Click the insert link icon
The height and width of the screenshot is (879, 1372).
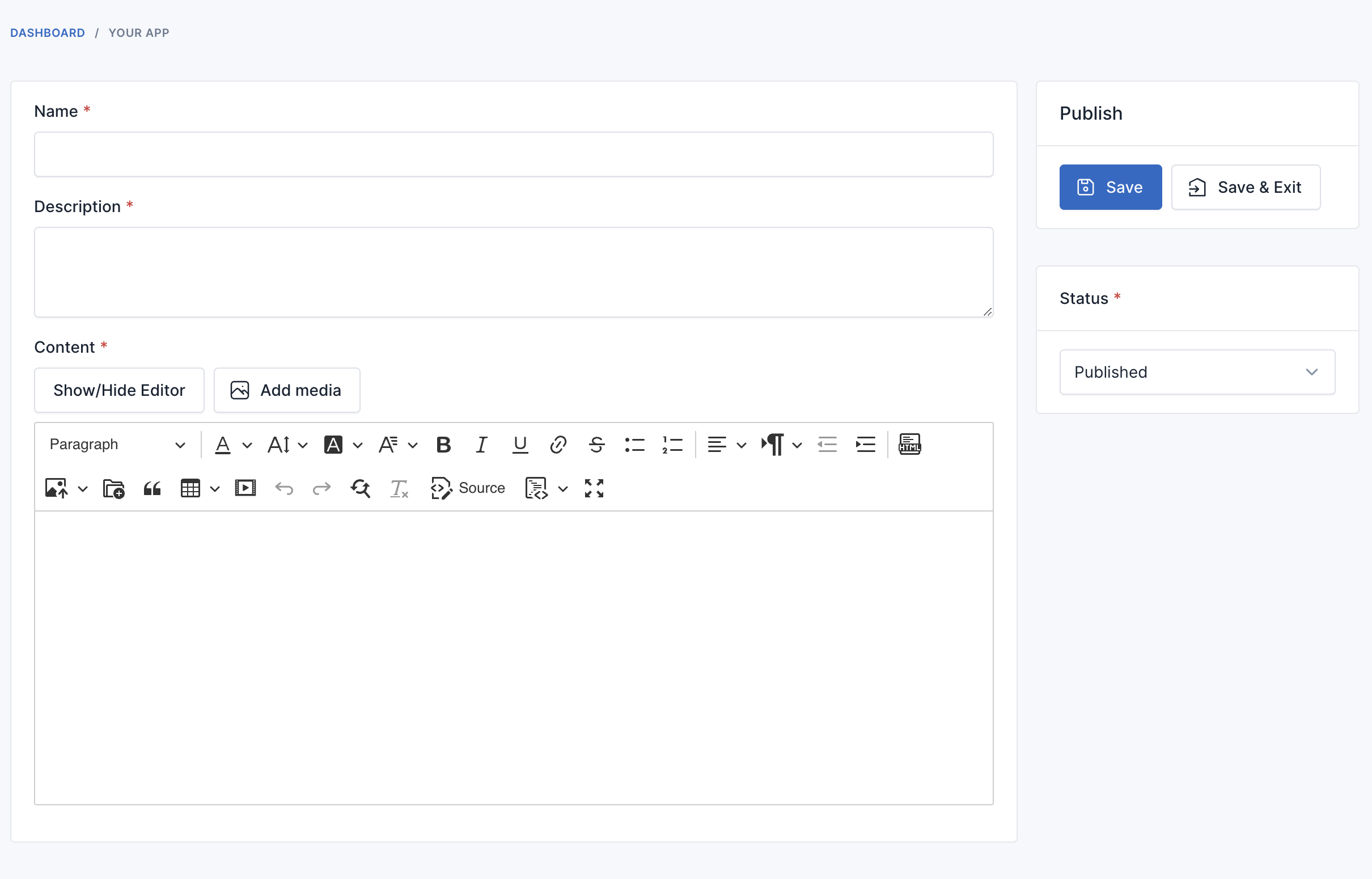coord(558,445)
